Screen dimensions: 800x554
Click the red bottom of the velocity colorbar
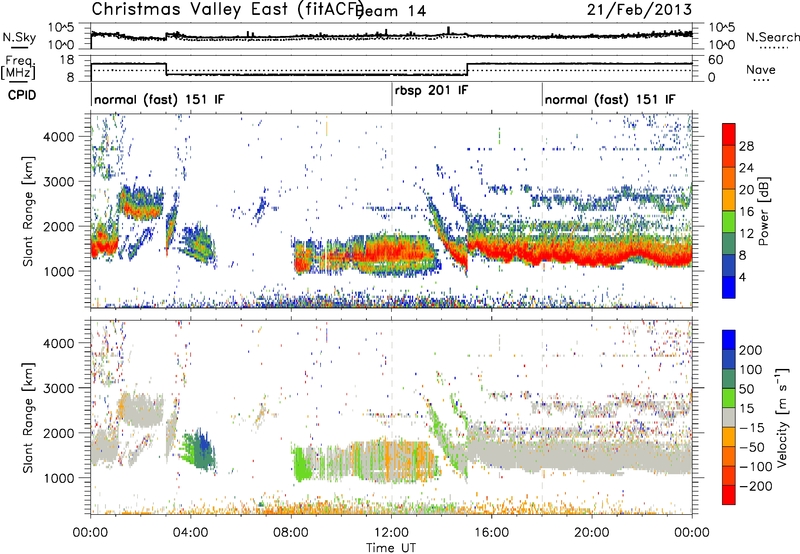pyautogui.click(x=729, y=495)
